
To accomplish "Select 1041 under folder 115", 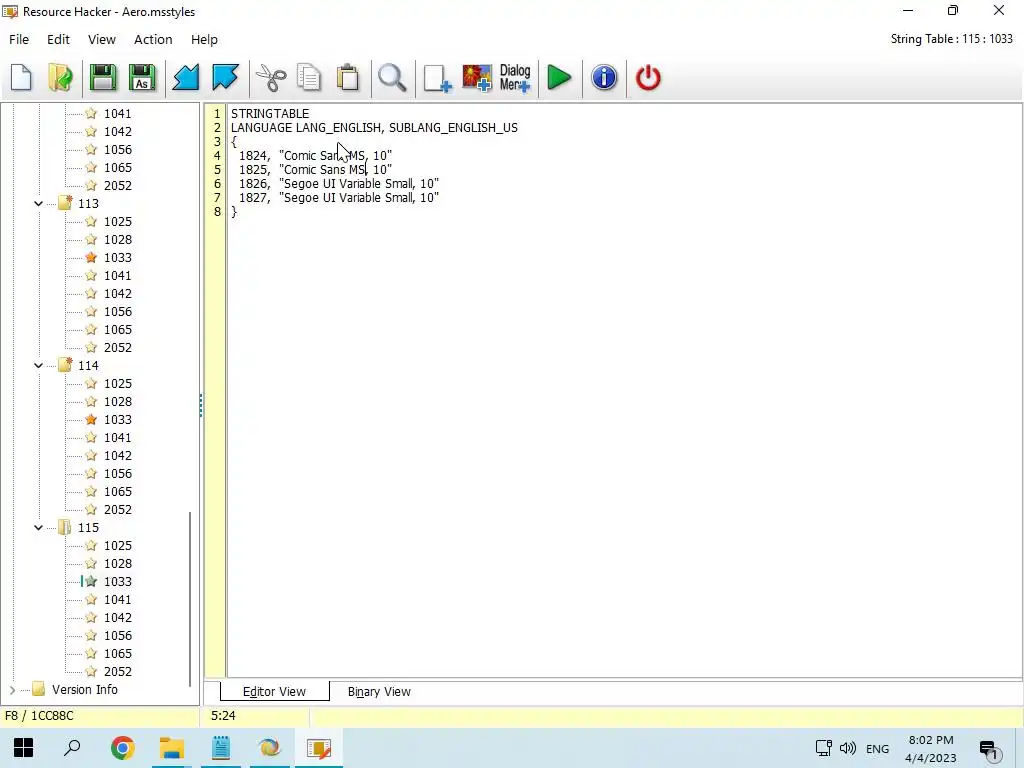I will pos(118,600).
